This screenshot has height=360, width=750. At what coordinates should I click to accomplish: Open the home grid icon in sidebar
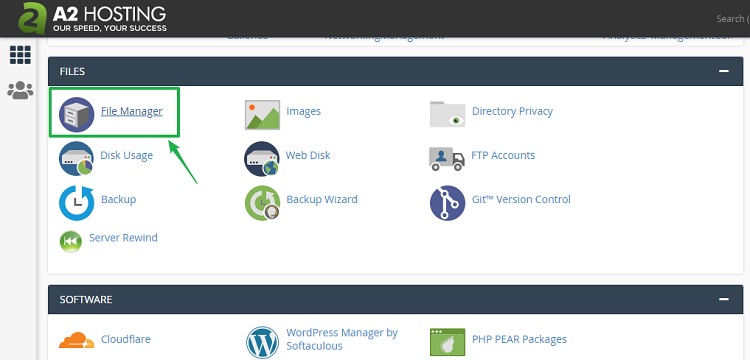tap(20, 55)
